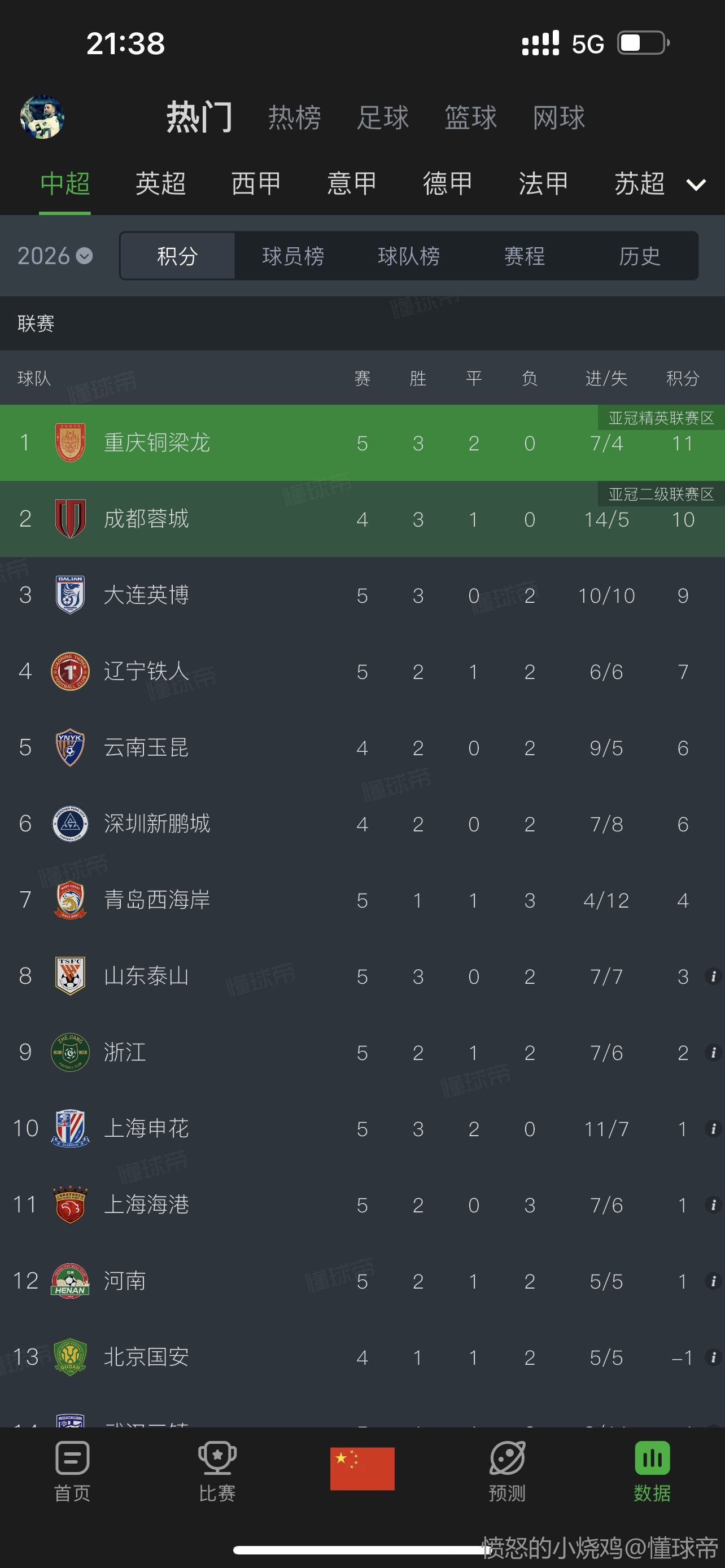Tap the 重庆铜梁龙 team crest

[x=70, y=443]
